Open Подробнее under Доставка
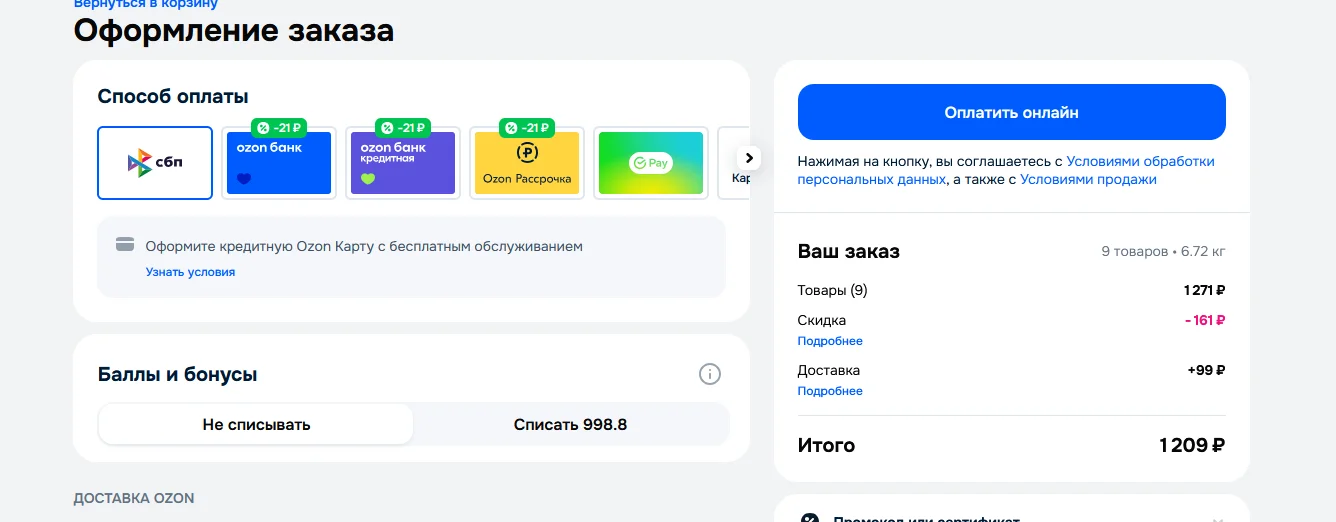The width and height of the screenshot is (1336, 522). pos(830,391)
